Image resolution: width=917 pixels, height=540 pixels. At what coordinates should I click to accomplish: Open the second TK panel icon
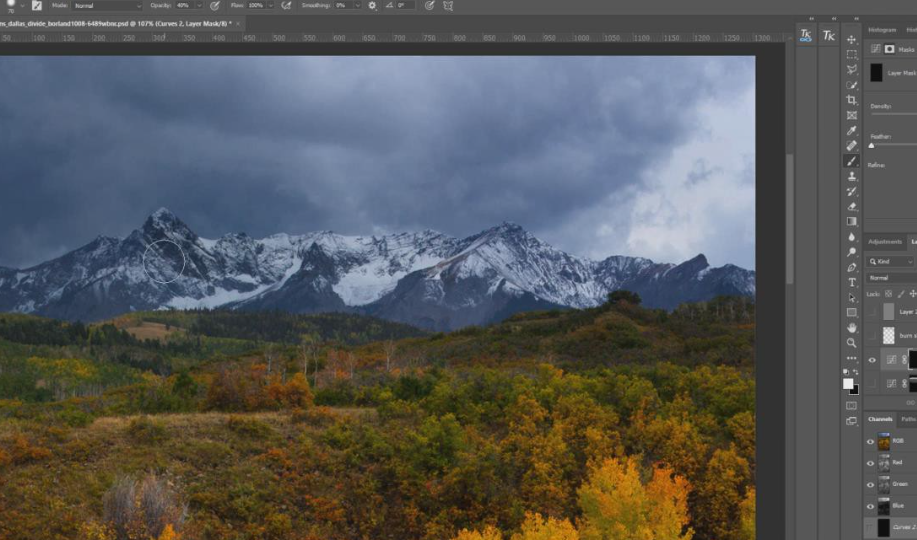pos(829,35)
